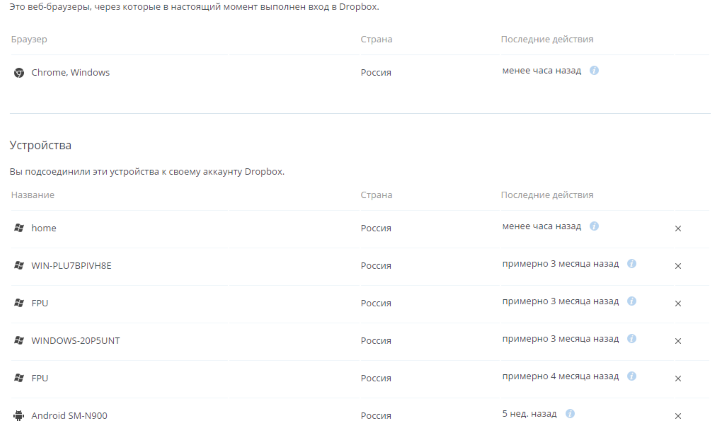Screen dimensions: 720x443
Task: Click the info icon in the Chrome, Windows row
Action: click(594, 71)
